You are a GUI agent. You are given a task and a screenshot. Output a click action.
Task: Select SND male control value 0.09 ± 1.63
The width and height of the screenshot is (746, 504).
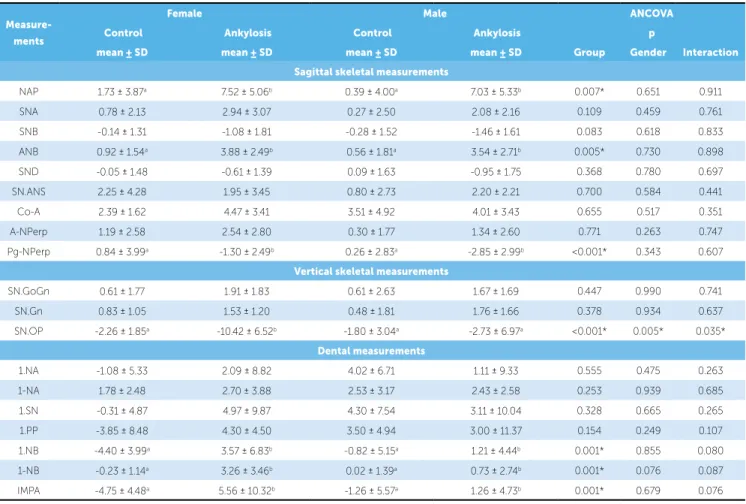[371, 171]
